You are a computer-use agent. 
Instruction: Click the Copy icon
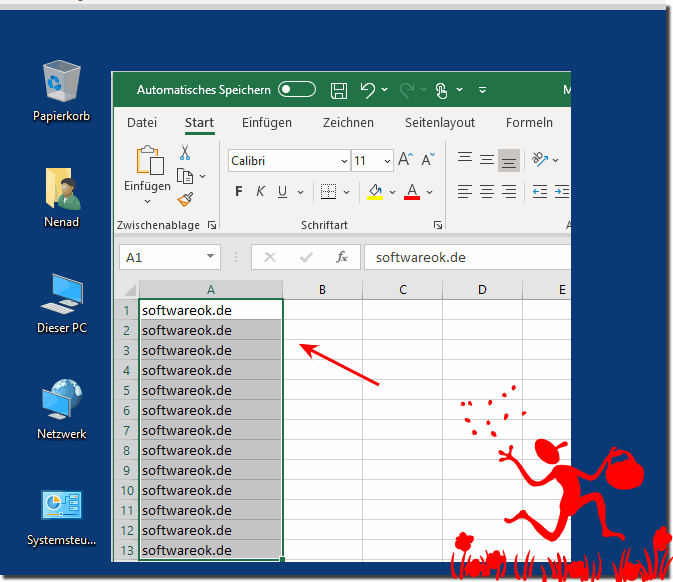click(x=185, y=176)
